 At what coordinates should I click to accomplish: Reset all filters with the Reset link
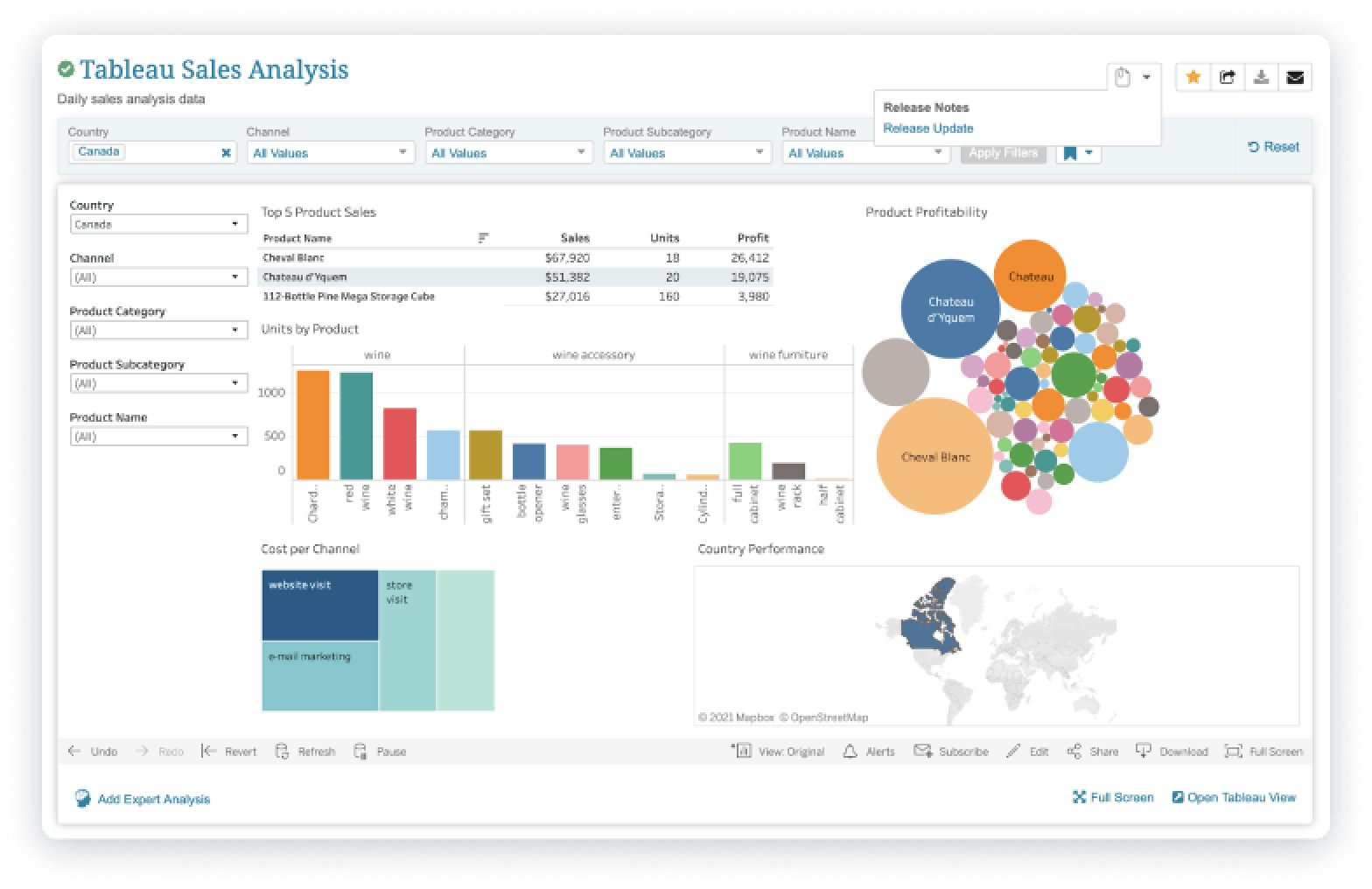(1273, 147)
